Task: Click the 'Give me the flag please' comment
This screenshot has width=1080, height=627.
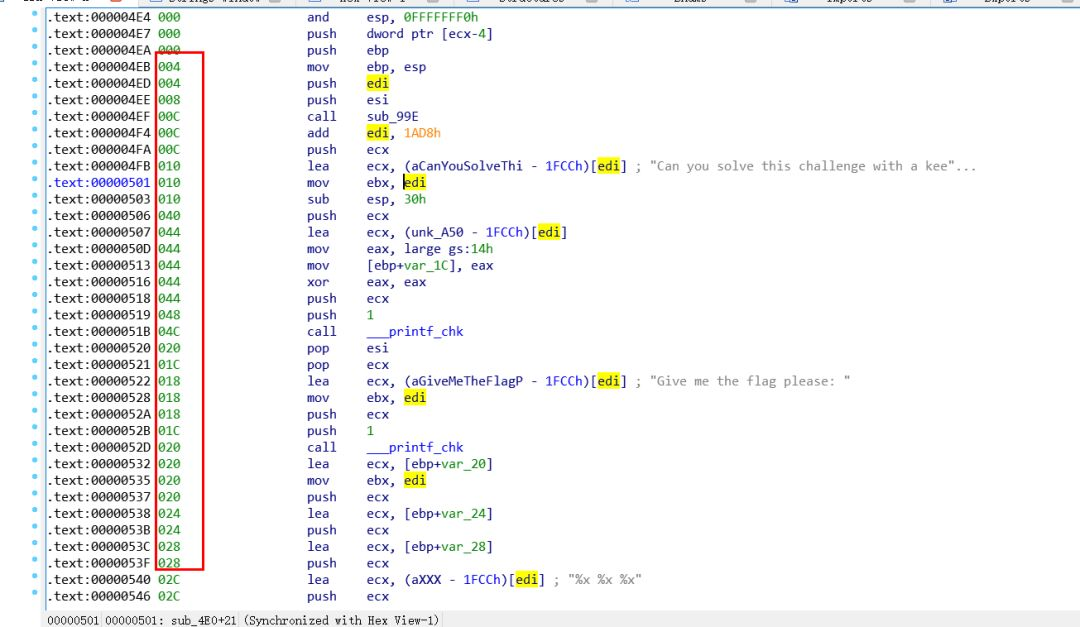Action: (750, 381)
